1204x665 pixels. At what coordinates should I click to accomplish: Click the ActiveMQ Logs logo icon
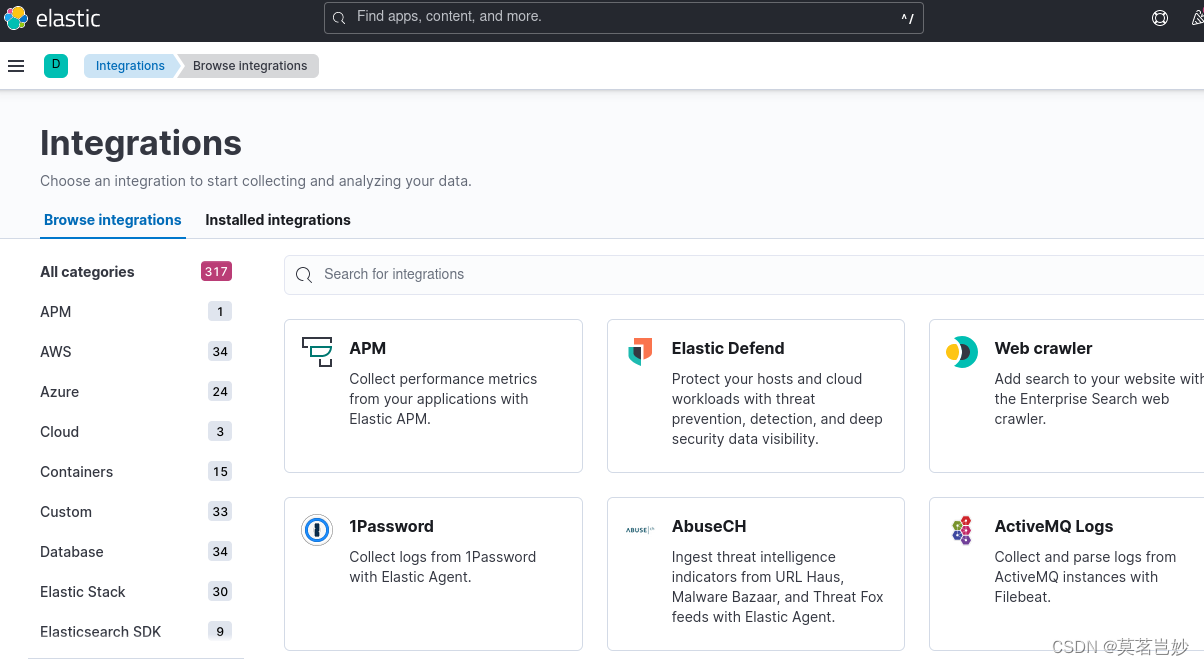coord(962,530)
